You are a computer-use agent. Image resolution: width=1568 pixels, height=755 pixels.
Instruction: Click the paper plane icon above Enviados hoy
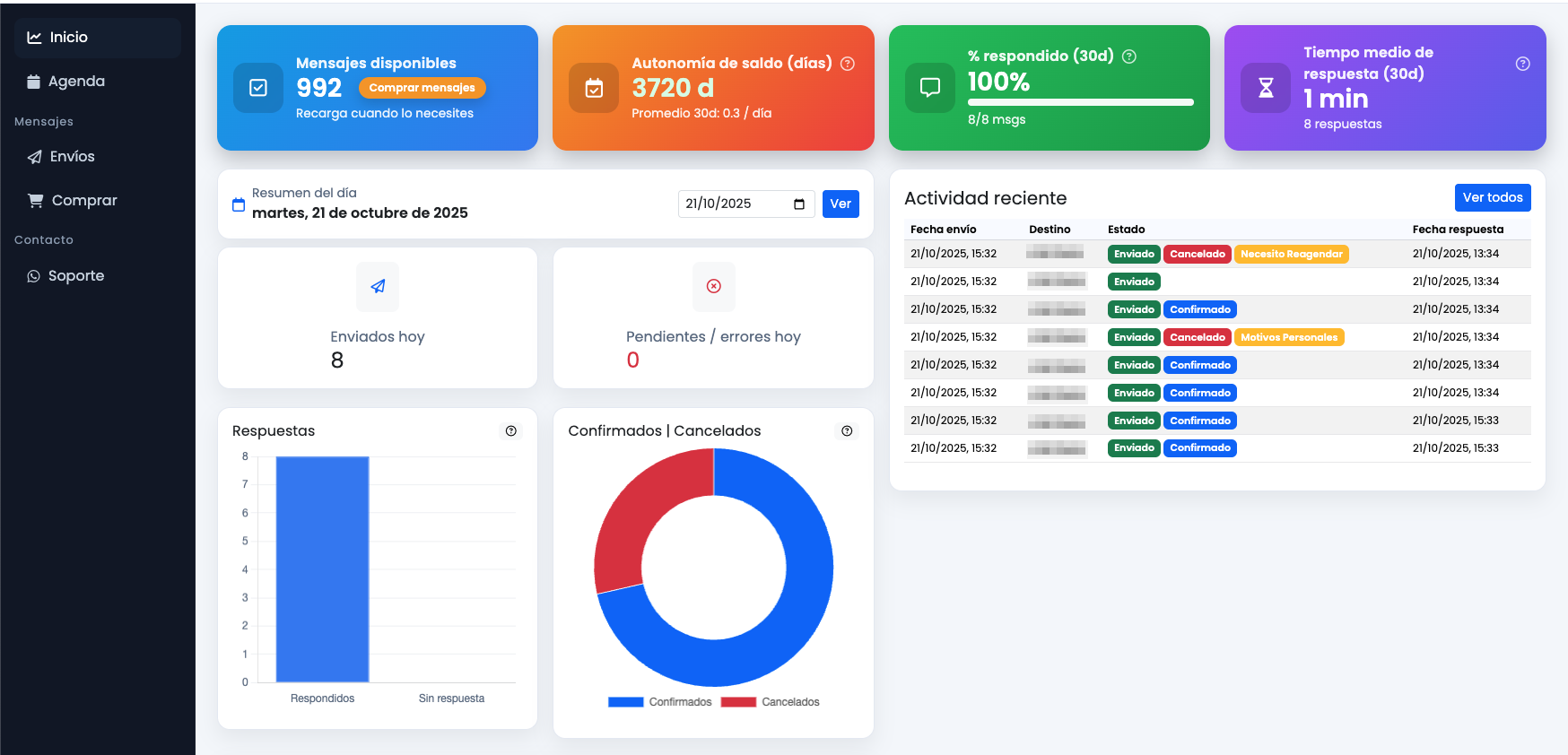[x=378, y=286]
